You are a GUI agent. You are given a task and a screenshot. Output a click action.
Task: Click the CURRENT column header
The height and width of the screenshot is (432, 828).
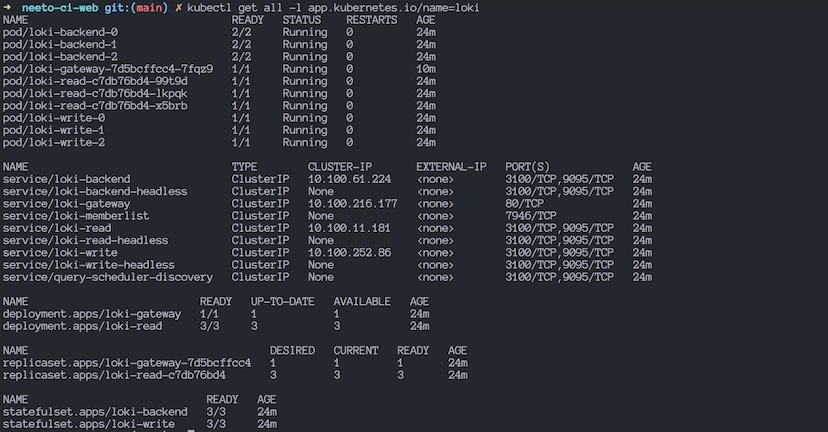point(356,351)
